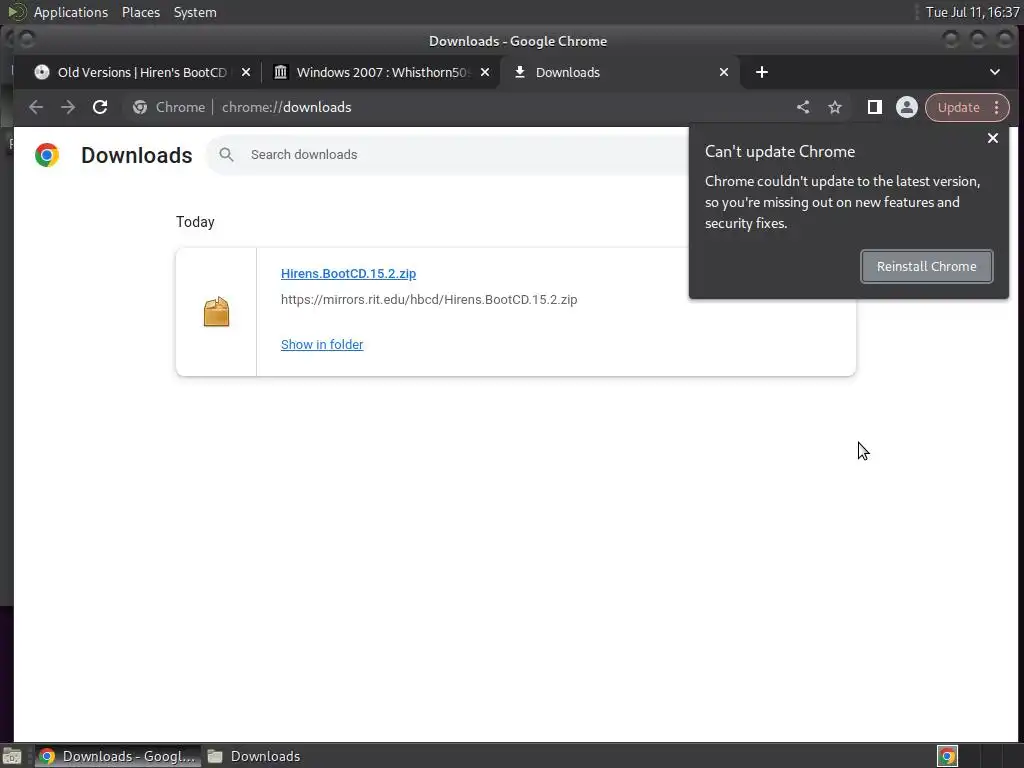Viewport: 1024px width, 768px height.
Task: Click Chrome icon in bottom-right tray
Action: pos(947,756)
